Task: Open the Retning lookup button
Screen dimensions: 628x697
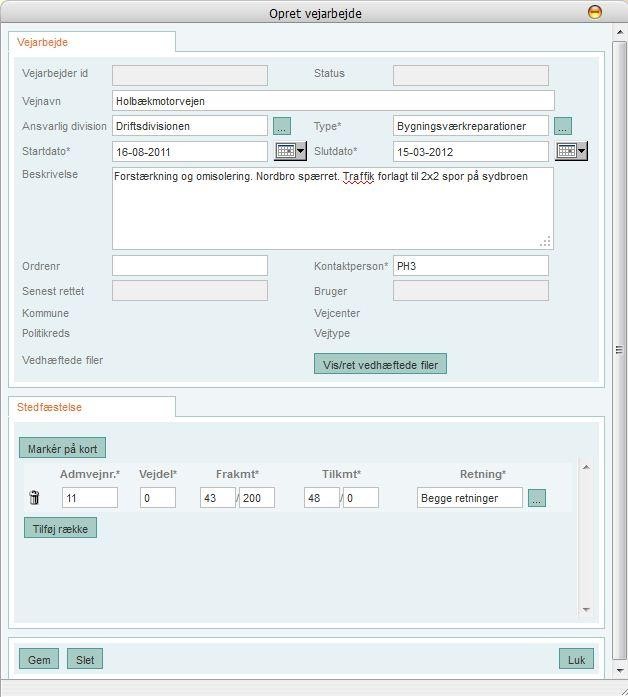Action: pyautogui.click(x=537, y=498)
